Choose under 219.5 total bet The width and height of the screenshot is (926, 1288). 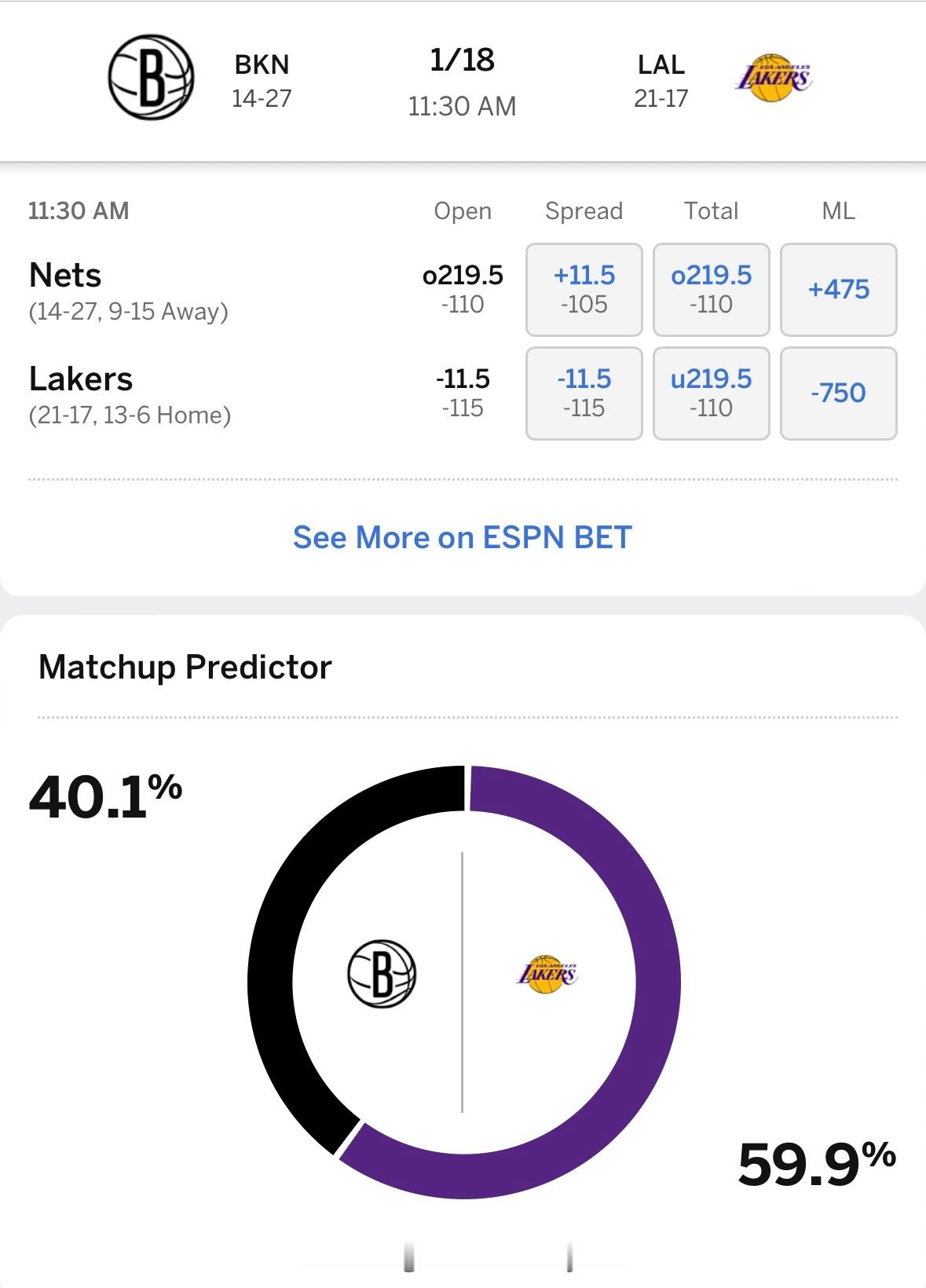pyautogui.click(x=712, y=393)
